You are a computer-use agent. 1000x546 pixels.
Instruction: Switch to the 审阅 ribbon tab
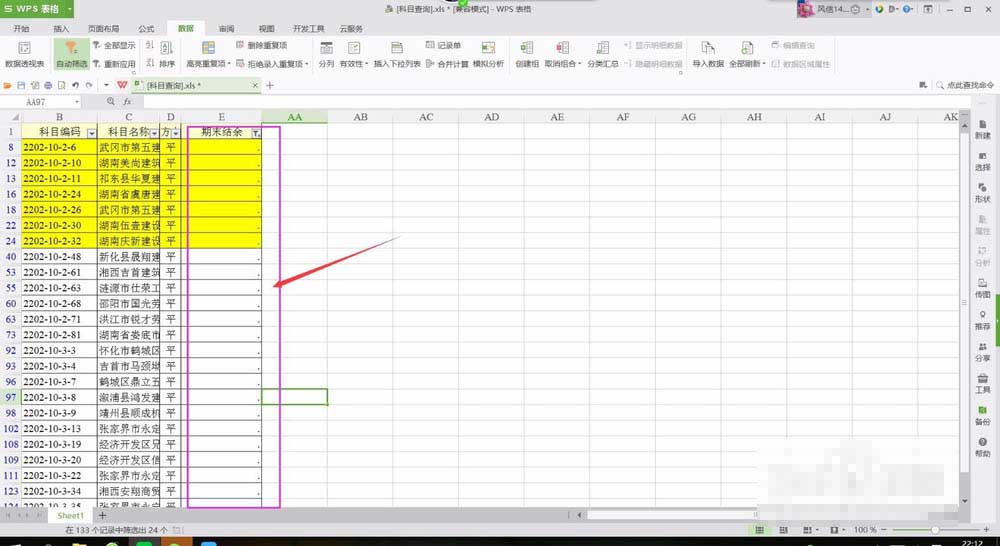(226, 29)
